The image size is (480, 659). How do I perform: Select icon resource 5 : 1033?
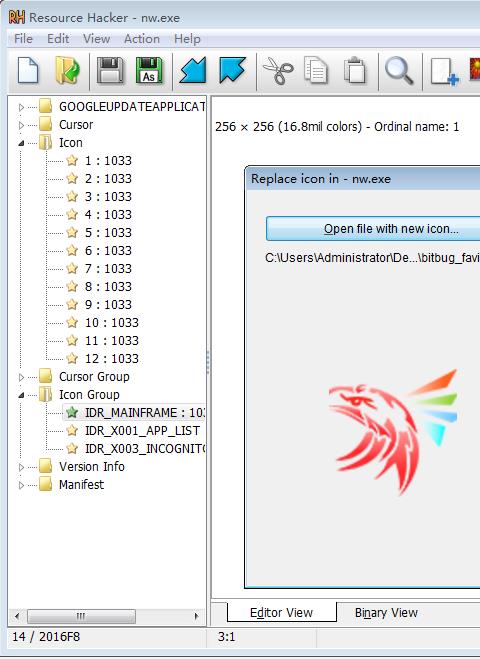pos(108,233)
